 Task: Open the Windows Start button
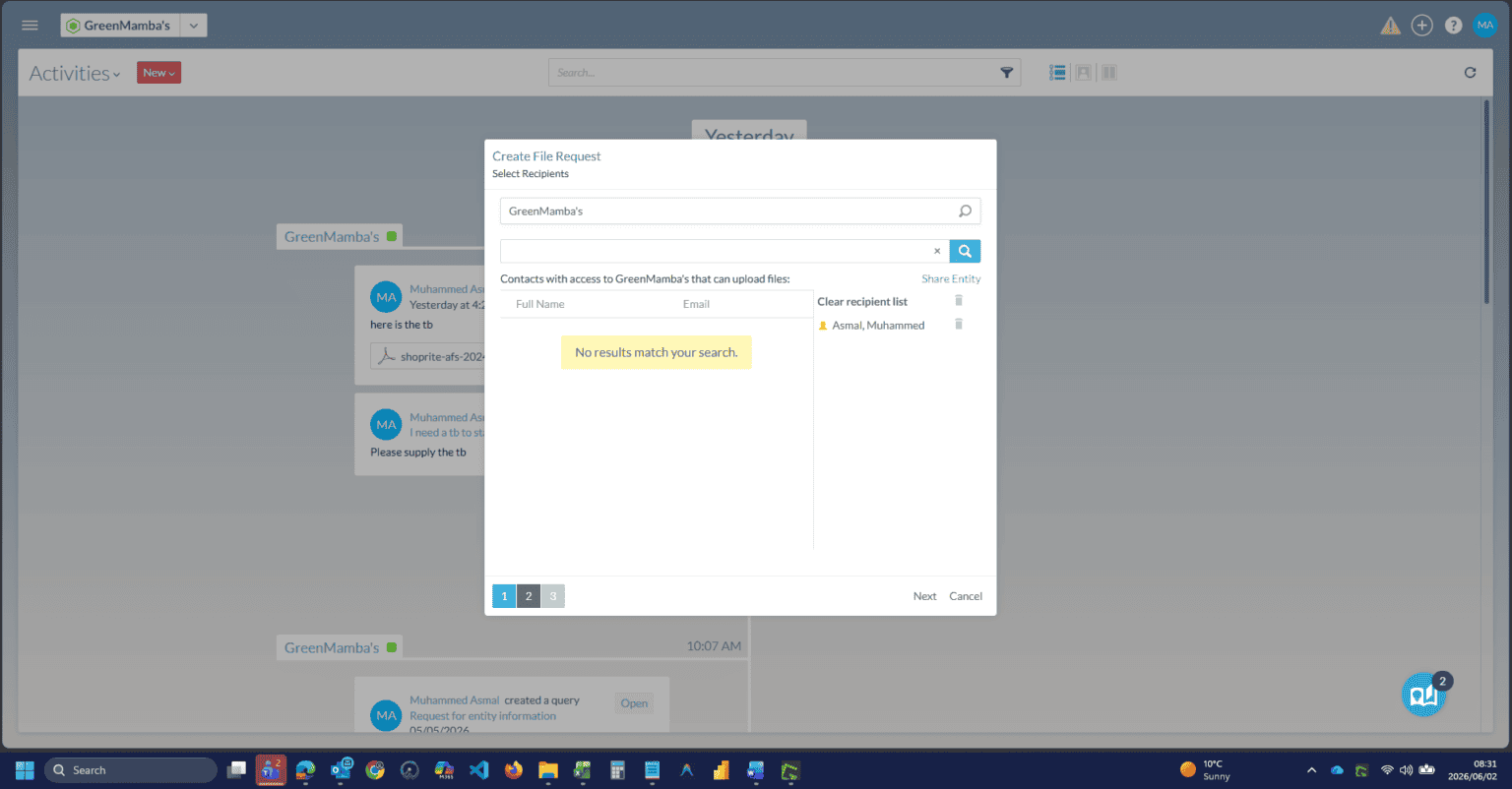(x=25, y=769)
